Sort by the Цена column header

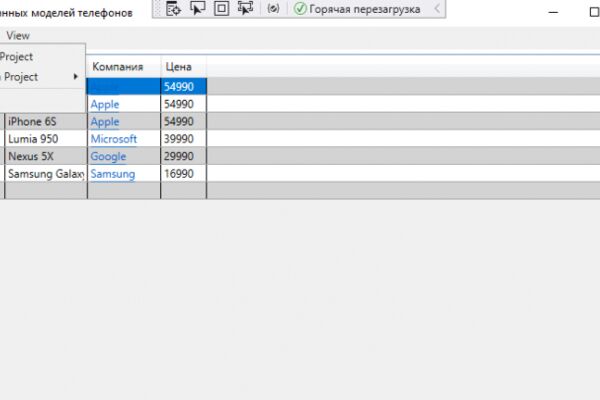click(x=184, y=67)
